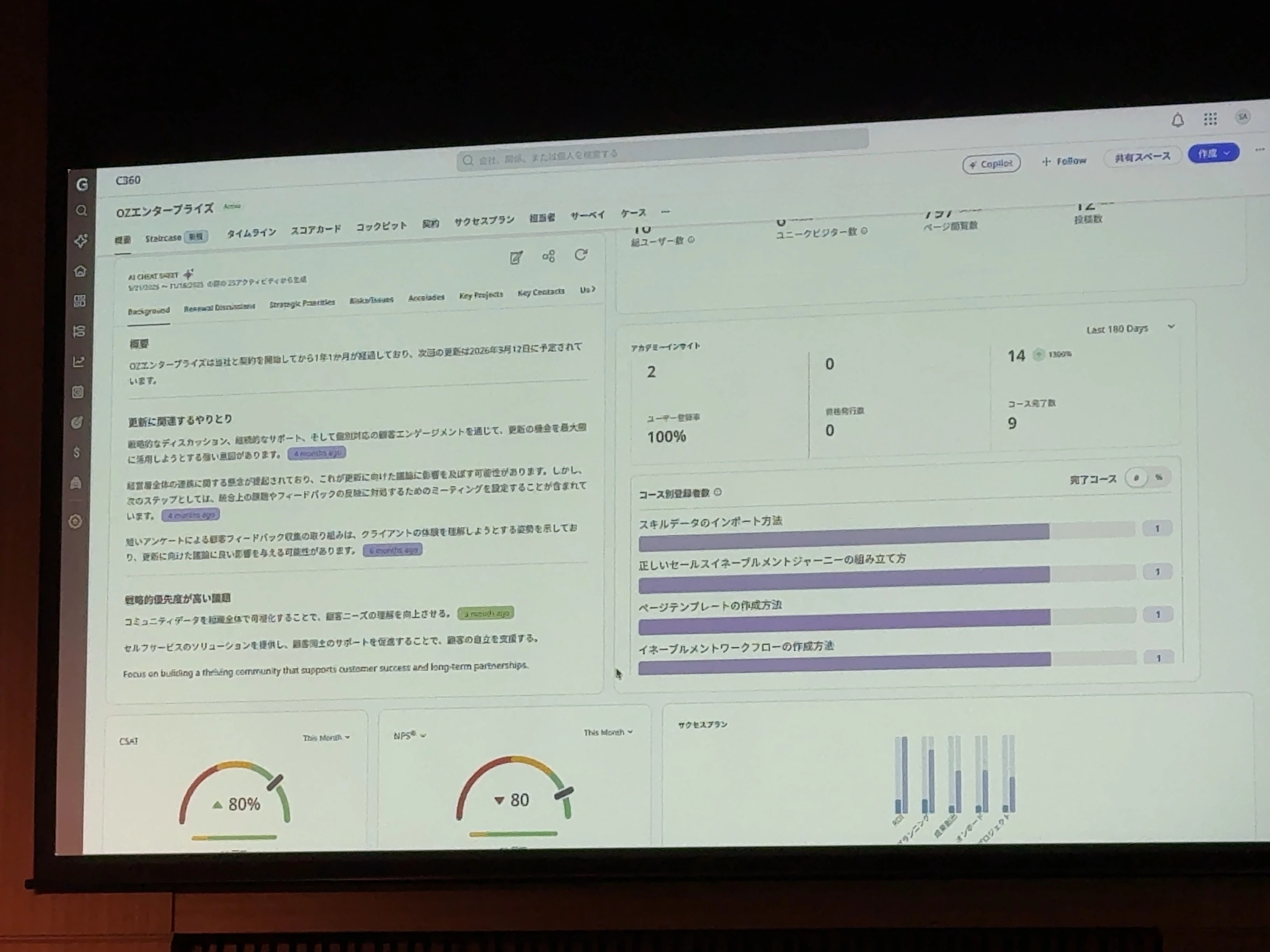Click the notification bell icon
Screen dimensions: 1270x952
click(1177, 121)
